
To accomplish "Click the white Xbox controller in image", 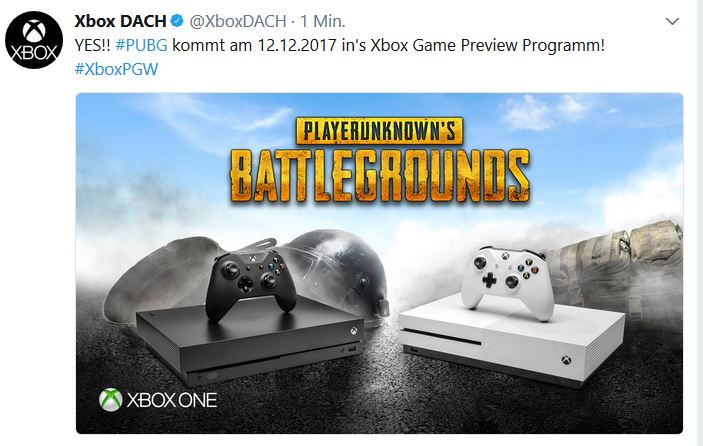I will coord(508,281).
